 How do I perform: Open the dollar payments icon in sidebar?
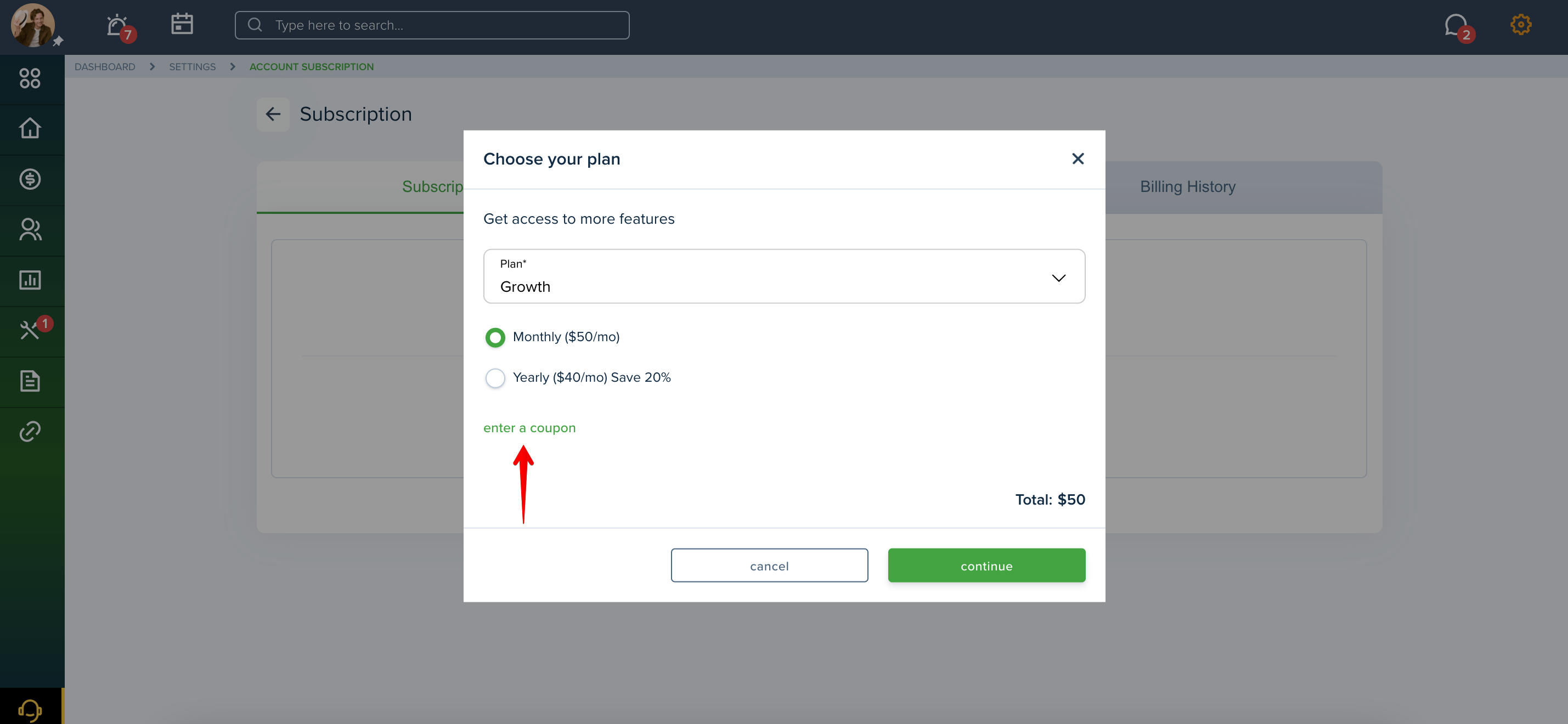(30, 179)
